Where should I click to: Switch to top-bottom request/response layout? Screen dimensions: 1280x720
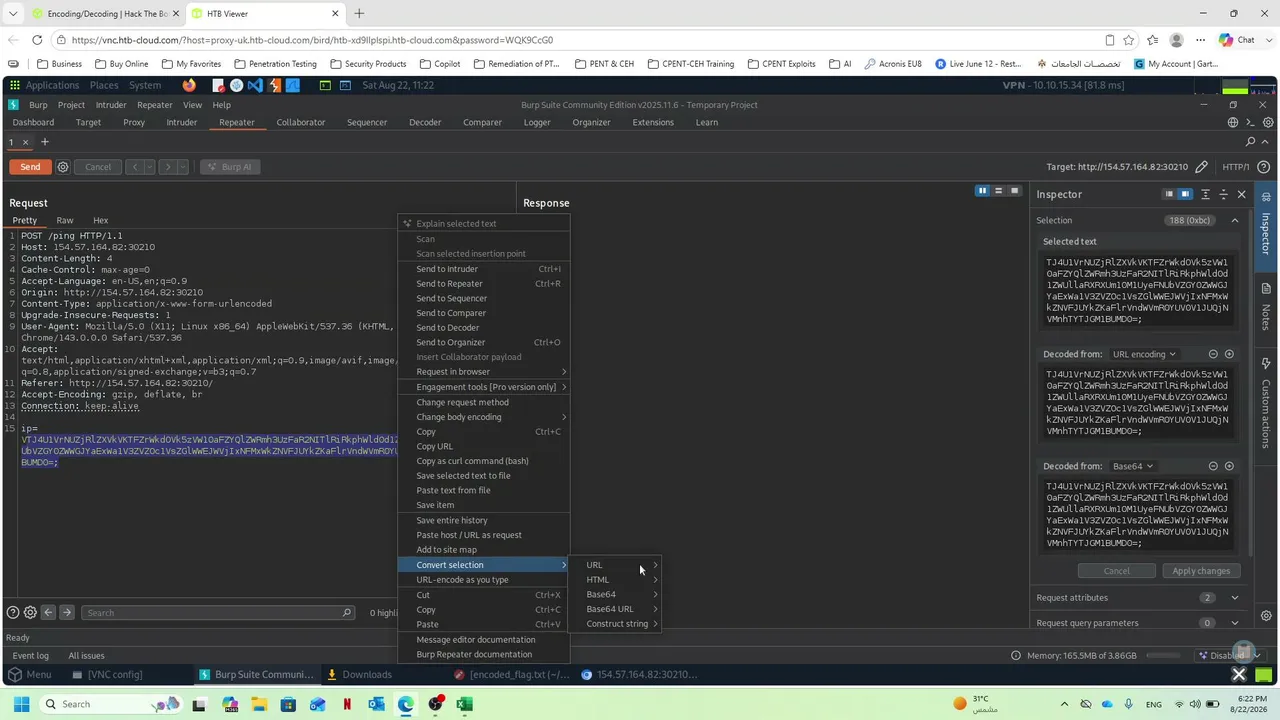tap(998, 191)
